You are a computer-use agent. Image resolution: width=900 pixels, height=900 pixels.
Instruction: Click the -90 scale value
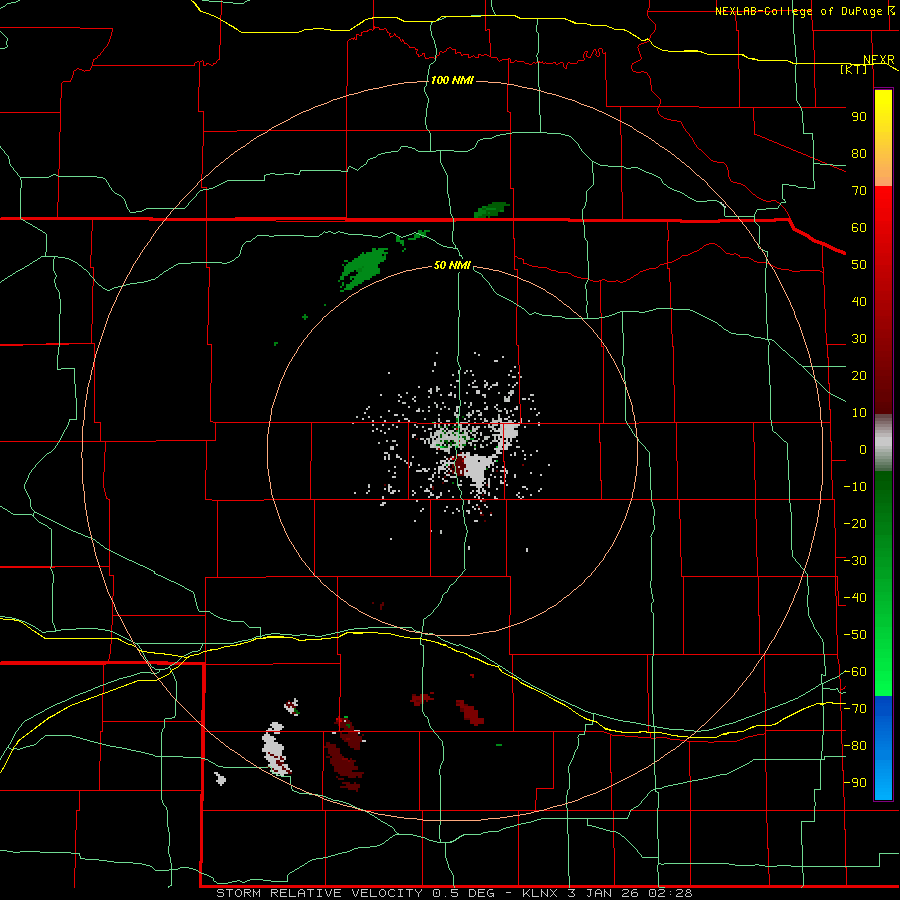[855, 783]
